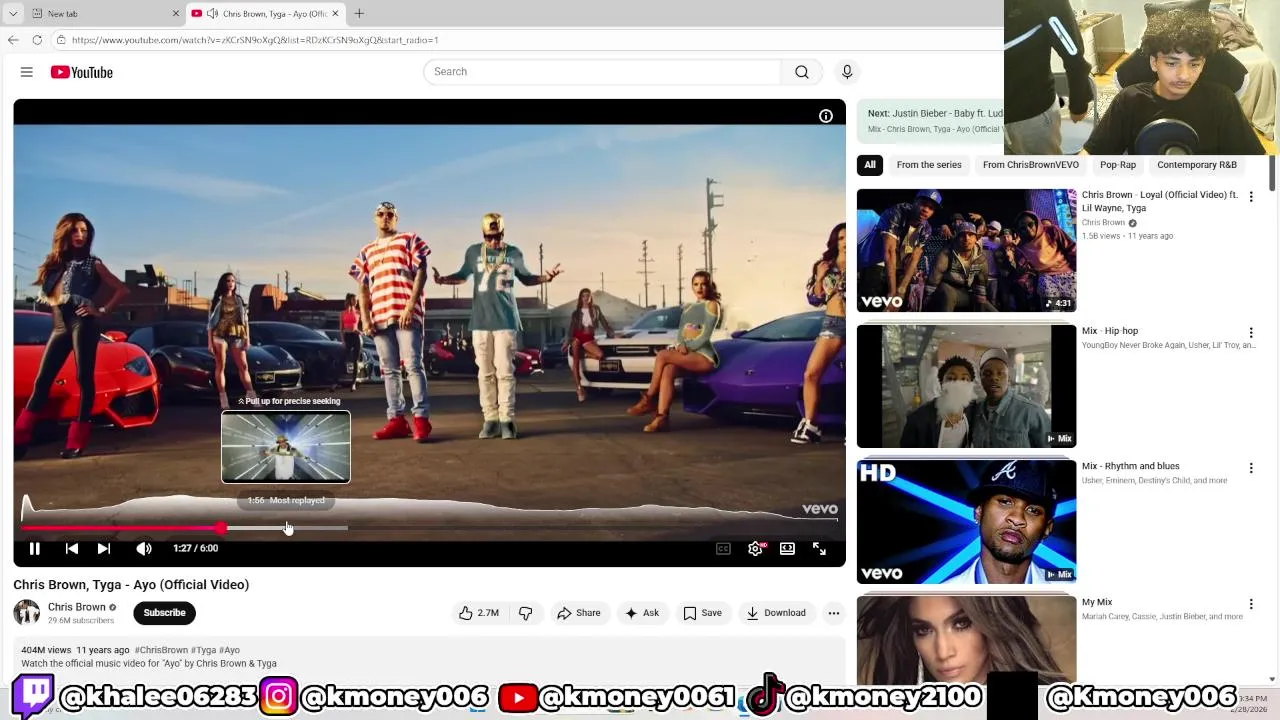Image resolution: width=1280 pixels, height=720 pixels.
Task: Open the Mix - Rhythm and blues thumbnail
Action: coord(966,522)
